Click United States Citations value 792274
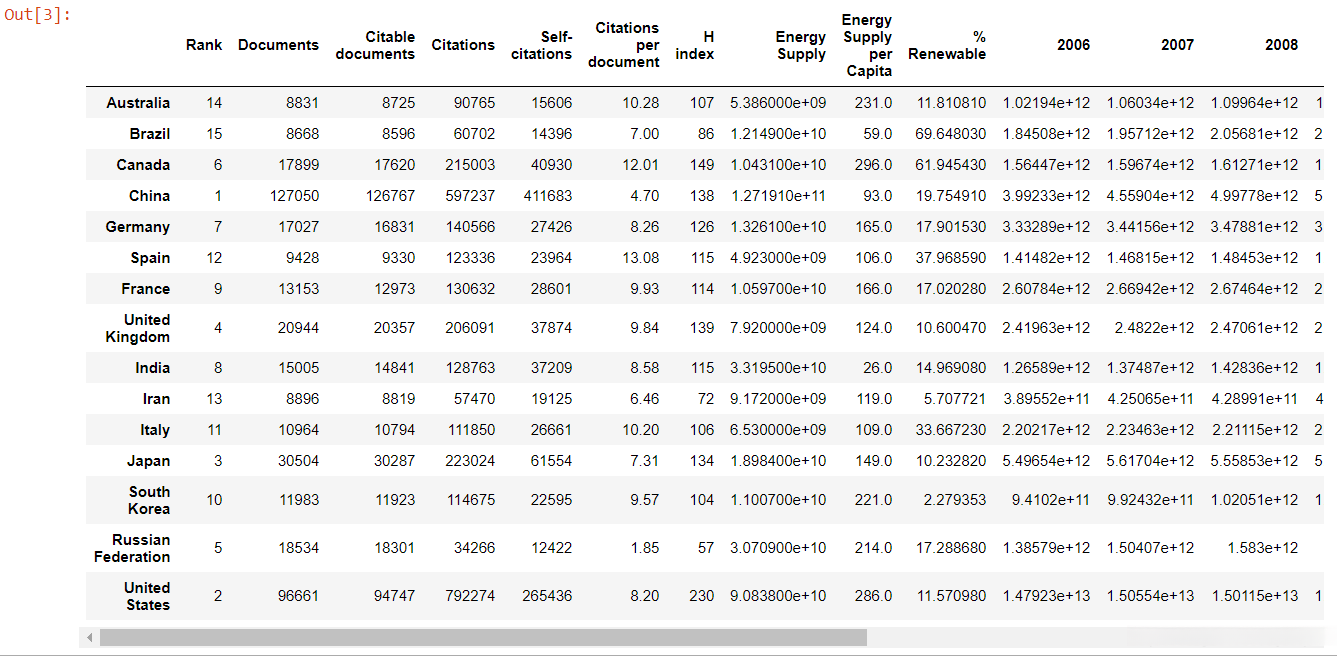 [x=470, y=596]
